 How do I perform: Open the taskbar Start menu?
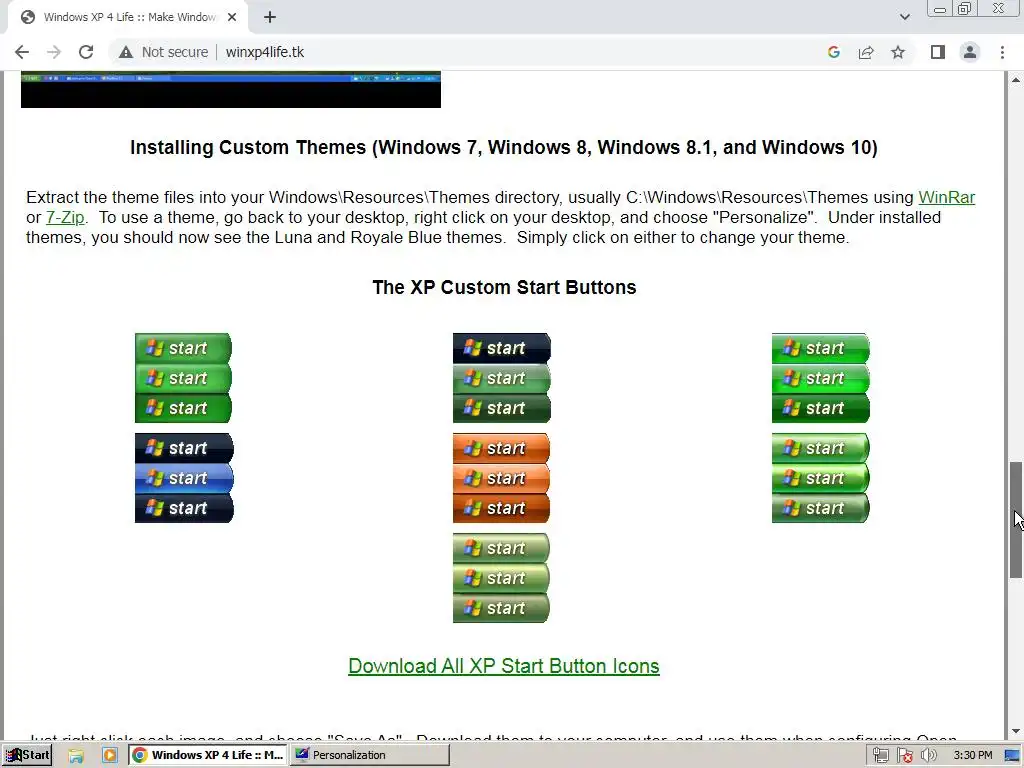pyautogui.click(x=27, y=755)
